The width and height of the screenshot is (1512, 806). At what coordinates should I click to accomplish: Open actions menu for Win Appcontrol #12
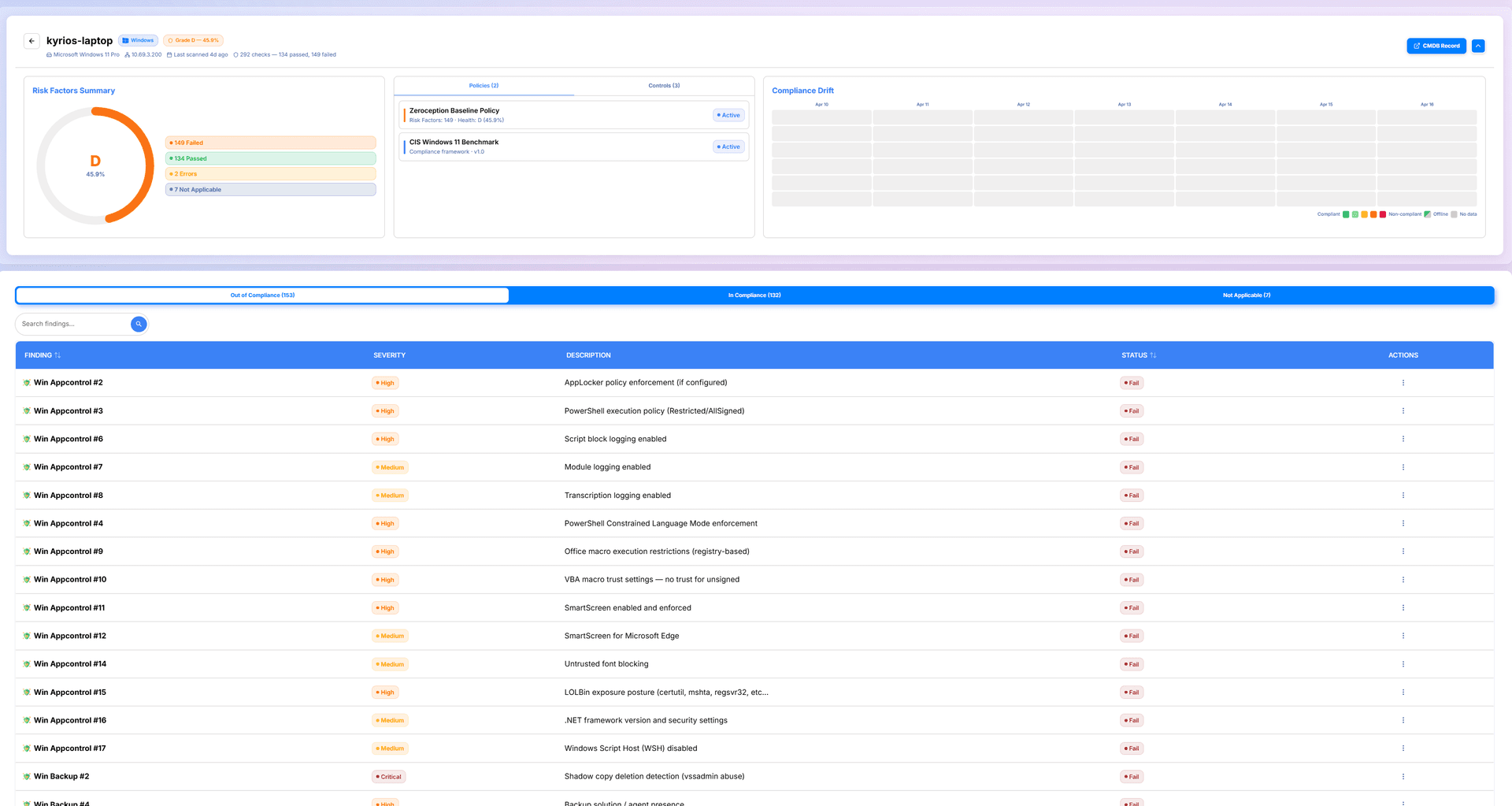[x=1403, y=636]
